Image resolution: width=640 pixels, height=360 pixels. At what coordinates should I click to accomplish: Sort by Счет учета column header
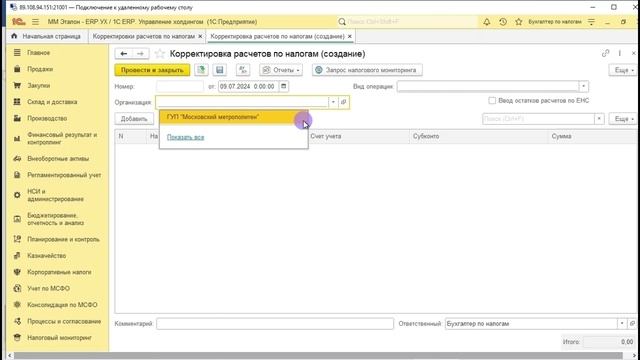(358, 136)
